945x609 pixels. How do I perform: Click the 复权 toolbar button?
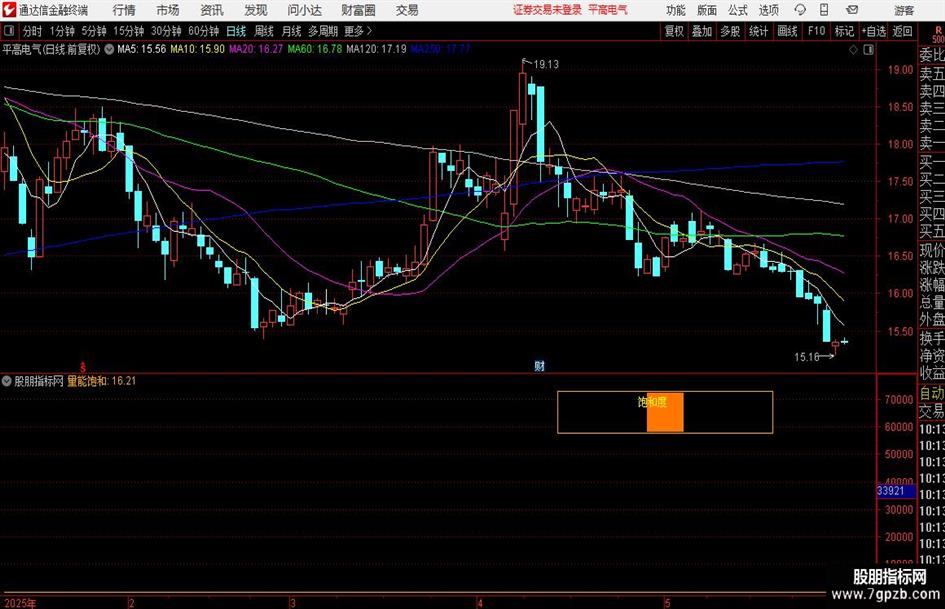click(674, 31)
